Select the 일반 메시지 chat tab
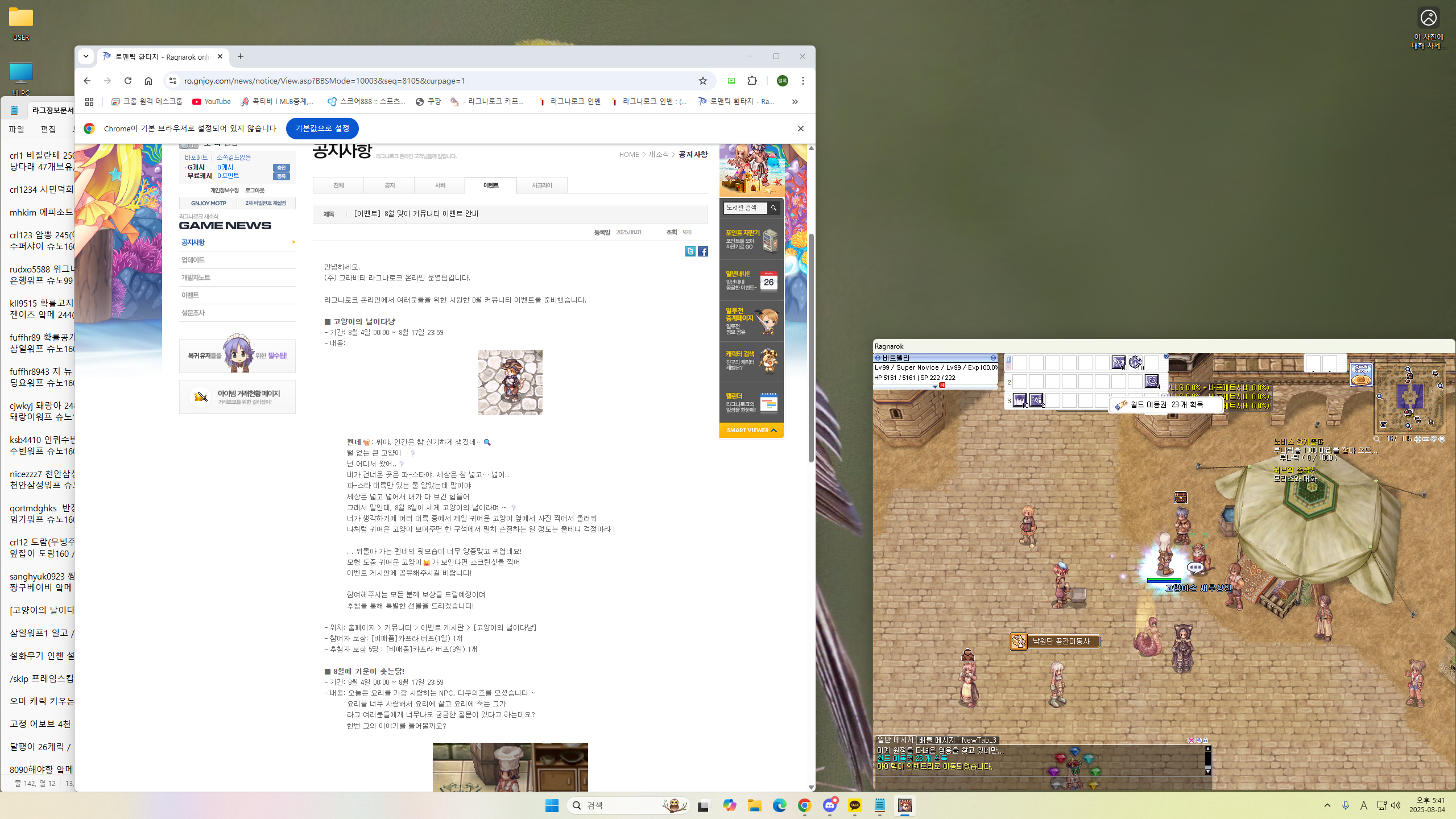The width and height of the screenshot is (1456, 819). pos(895,740)
